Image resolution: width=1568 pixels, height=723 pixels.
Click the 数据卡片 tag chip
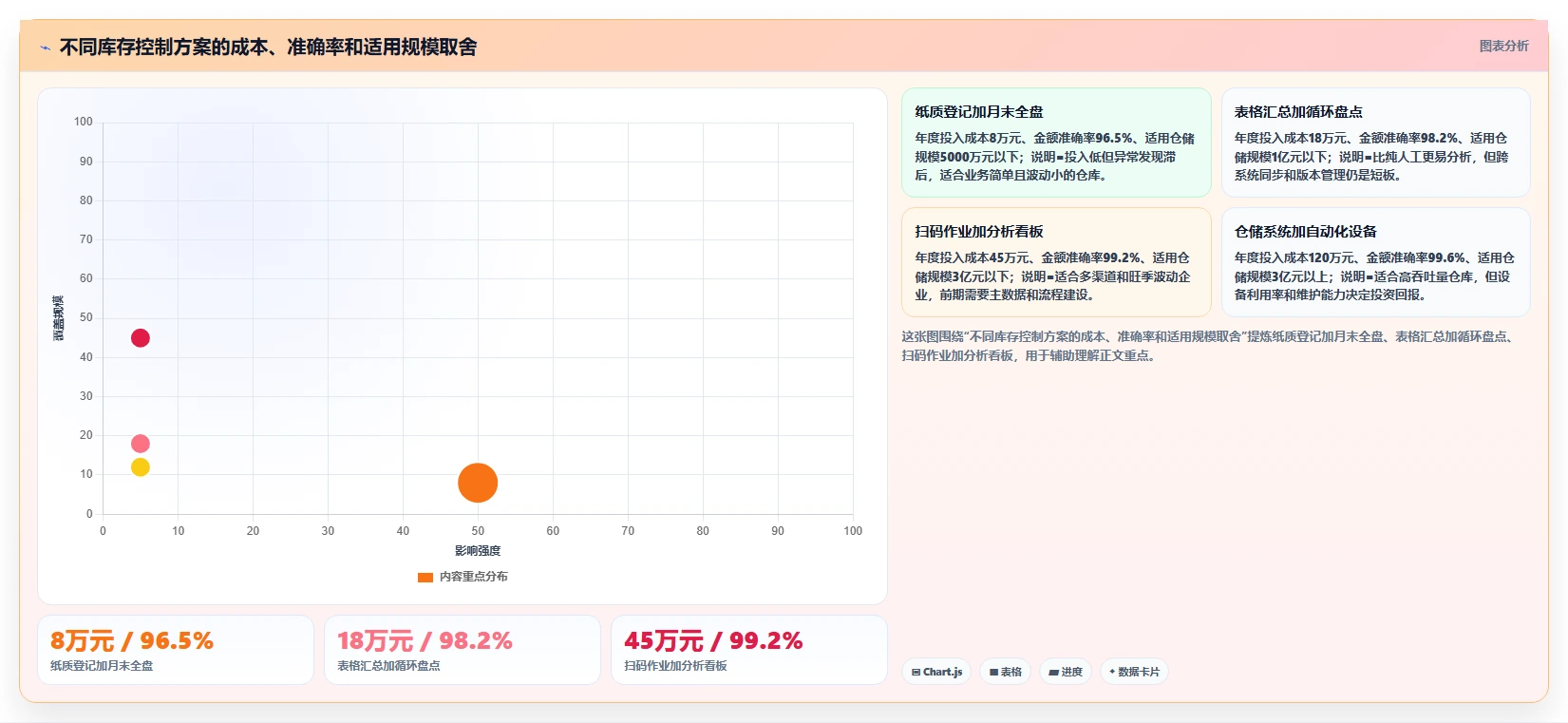(x=1134, y=672)
